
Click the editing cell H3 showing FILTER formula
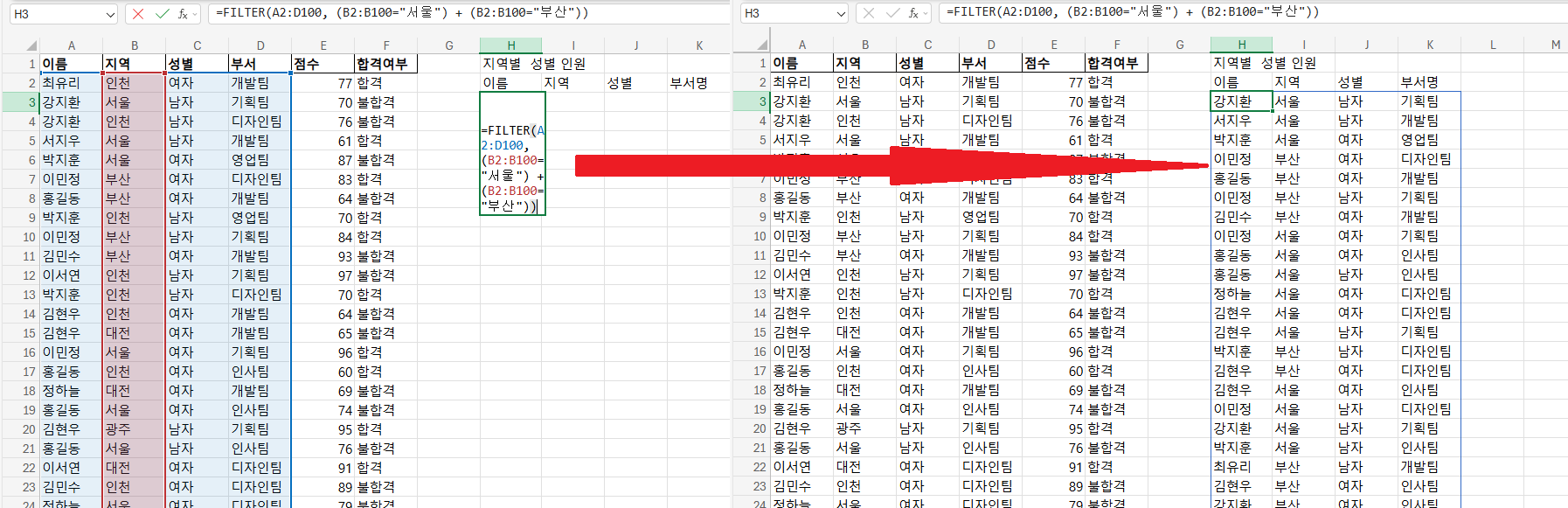(x=512, y=153)
